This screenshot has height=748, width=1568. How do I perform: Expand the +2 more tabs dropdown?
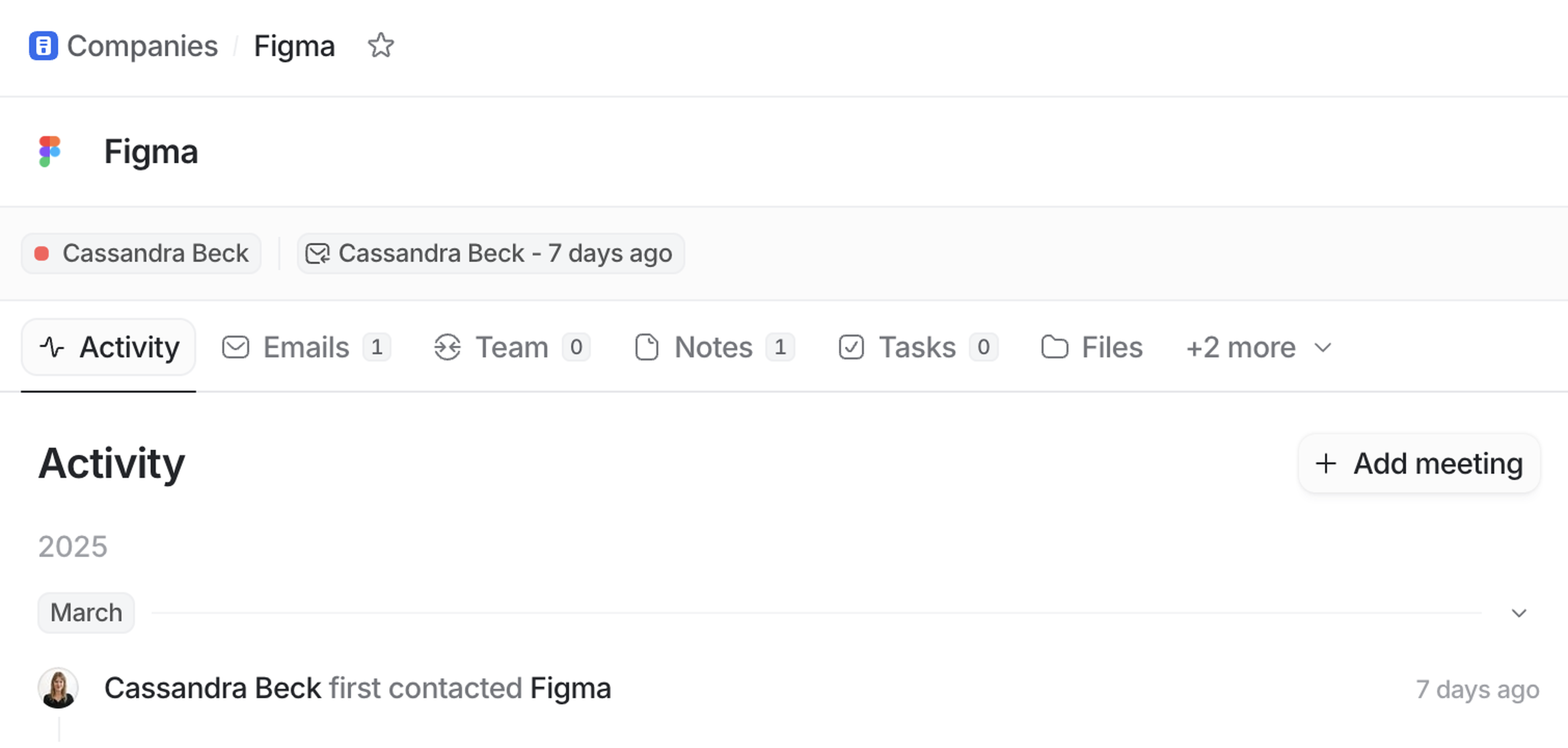(x=1258, y=347)
